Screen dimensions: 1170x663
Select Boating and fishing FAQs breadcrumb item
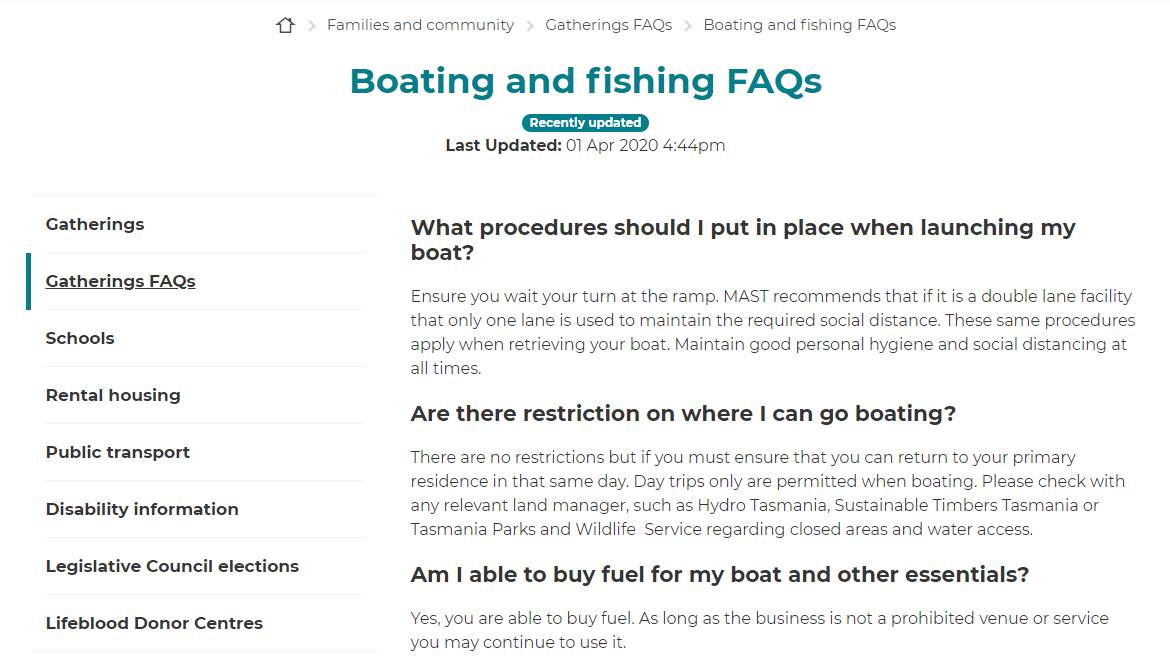799,25
